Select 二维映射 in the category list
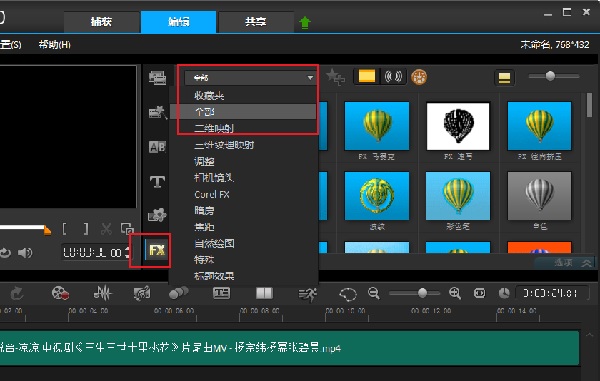The width and height of the screenshot is (600, 381). [214, 129]
